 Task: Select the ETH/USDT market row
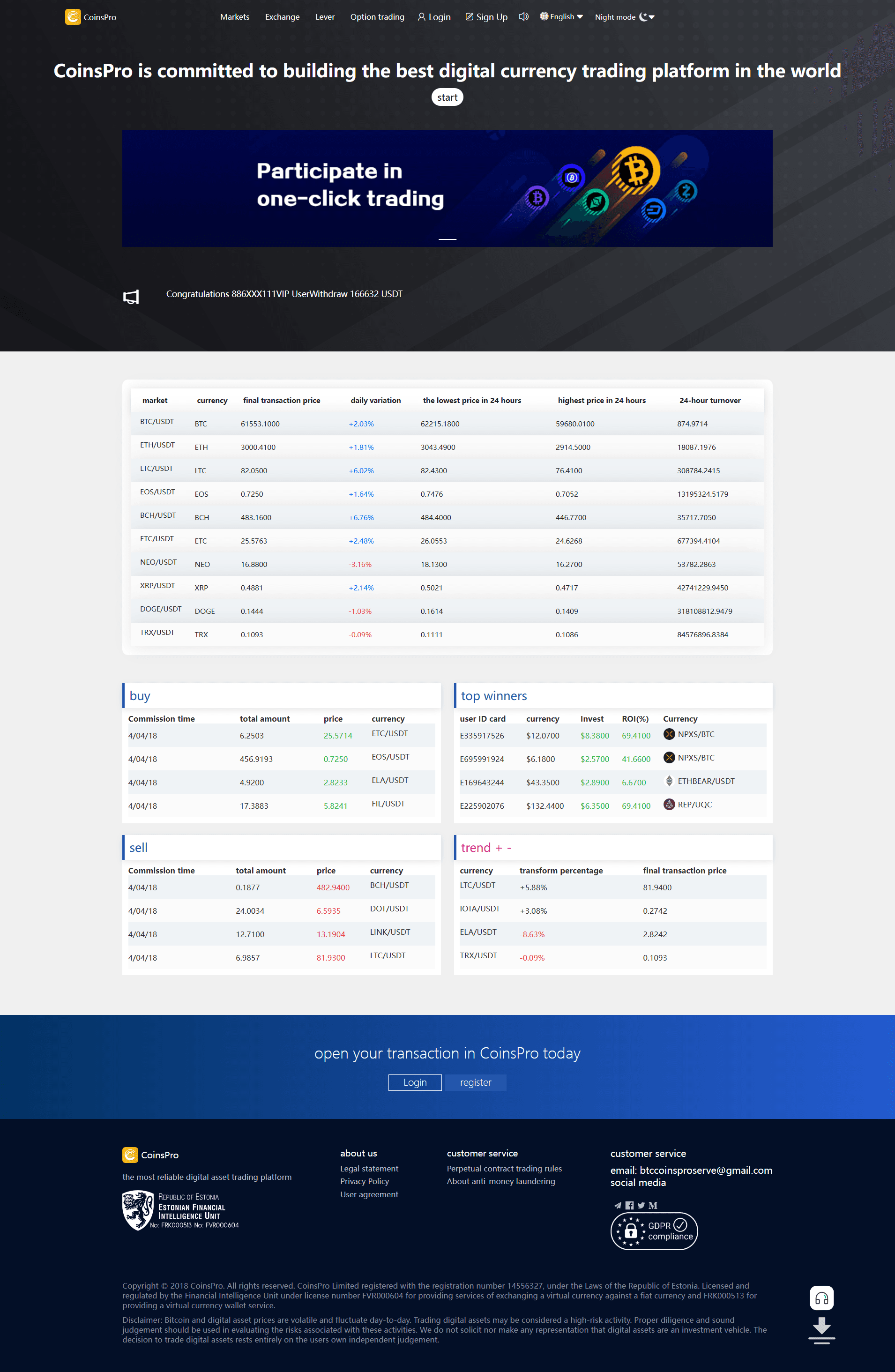point(447,447)
